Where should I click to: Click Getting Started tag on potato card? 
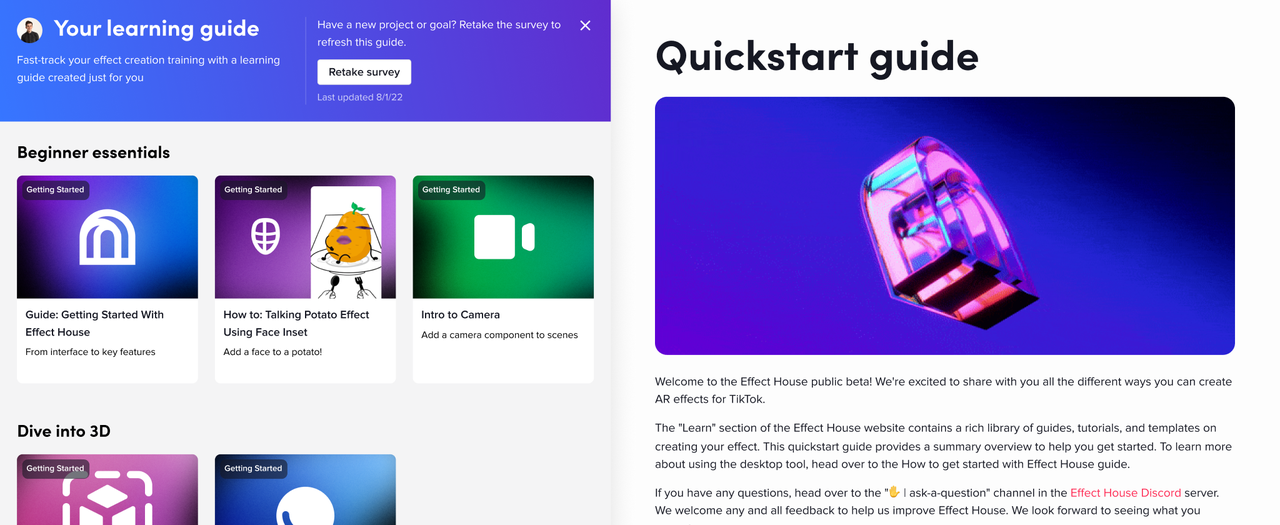coord(253,190)
